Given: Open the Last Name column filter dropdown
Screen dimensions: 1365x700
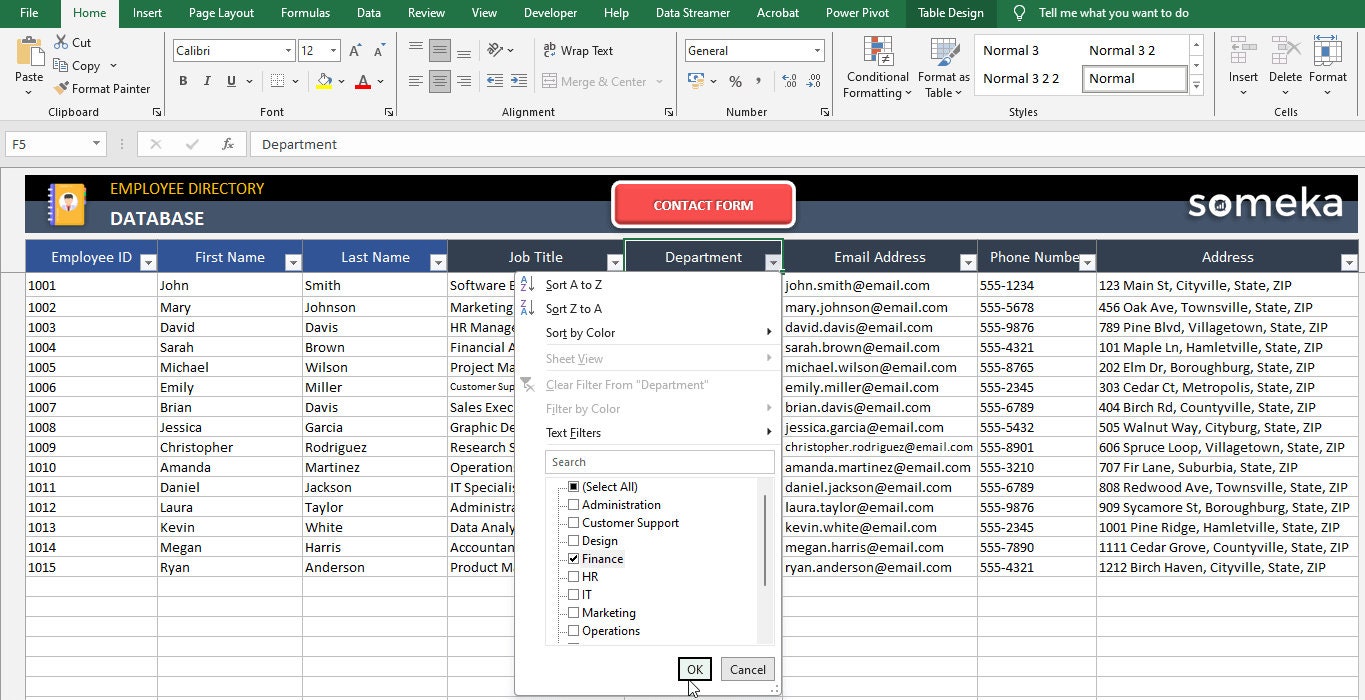Looking at the screenshot, I should point(438,263).
